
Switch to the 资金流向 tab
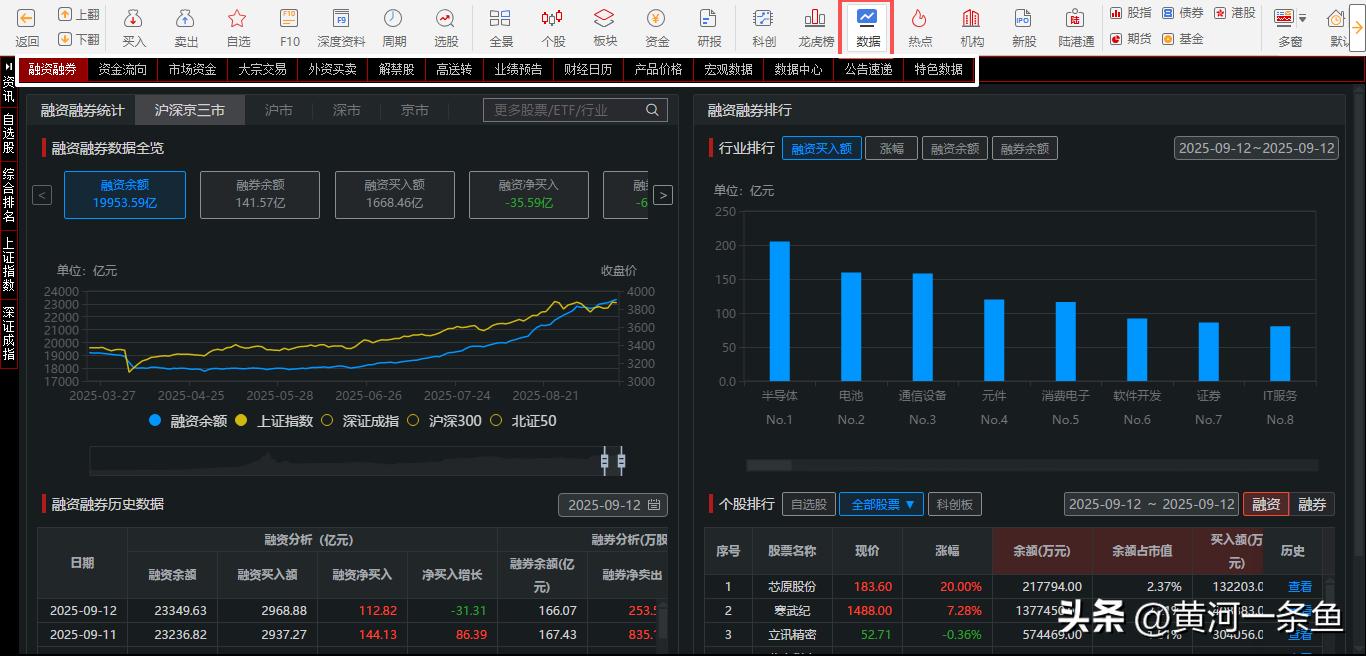coord(122,70)
